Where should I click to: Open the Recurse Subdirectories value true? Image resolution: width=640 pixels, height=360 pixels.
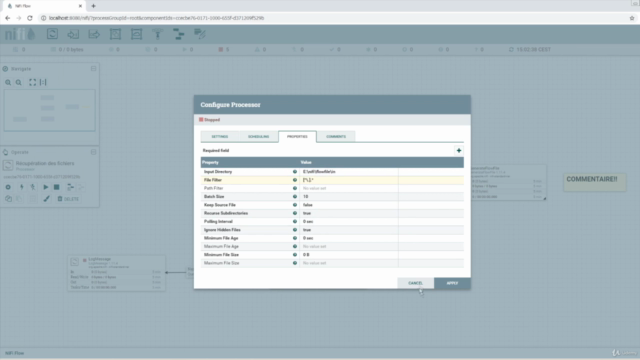[x=349, y=213]
